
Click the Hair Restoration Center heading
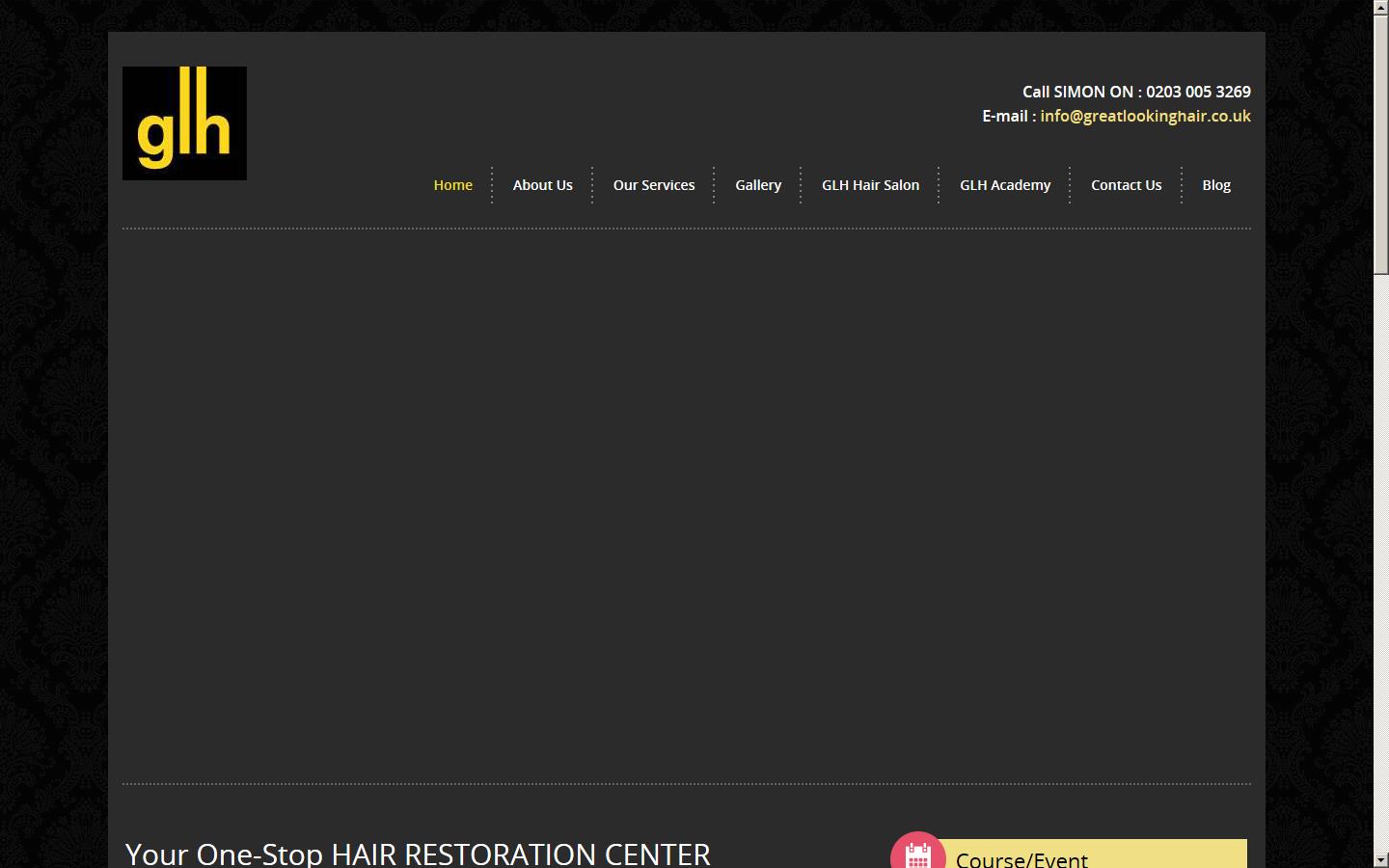418,854
